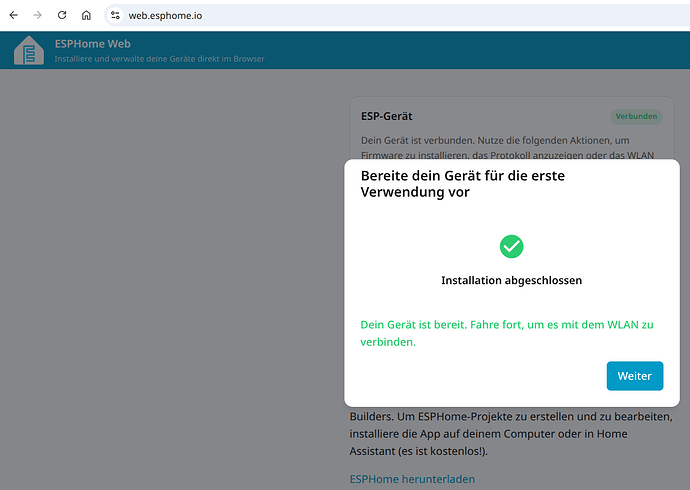Click the green Dein Gerät ist bereit message

click(x=507, y=333)
